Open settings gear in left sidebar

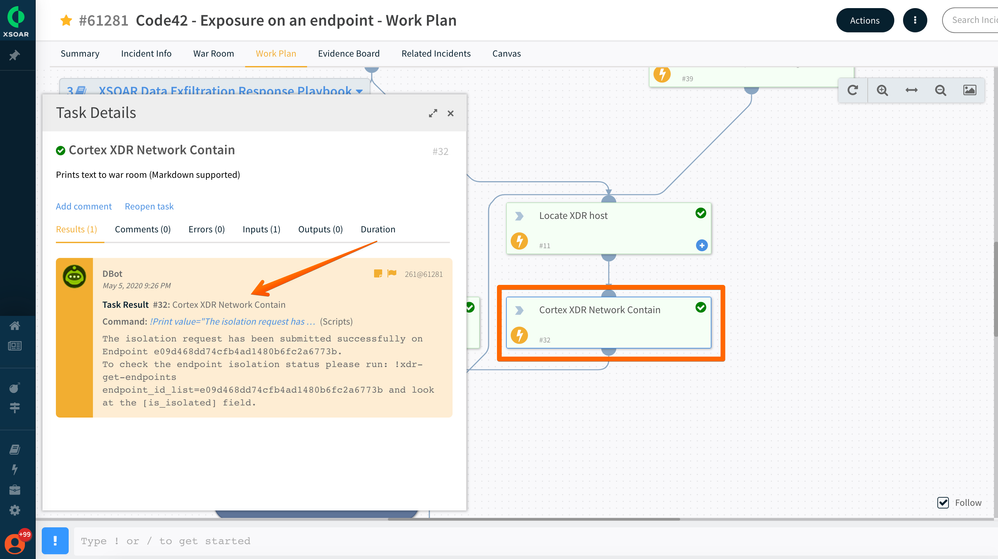15,510
